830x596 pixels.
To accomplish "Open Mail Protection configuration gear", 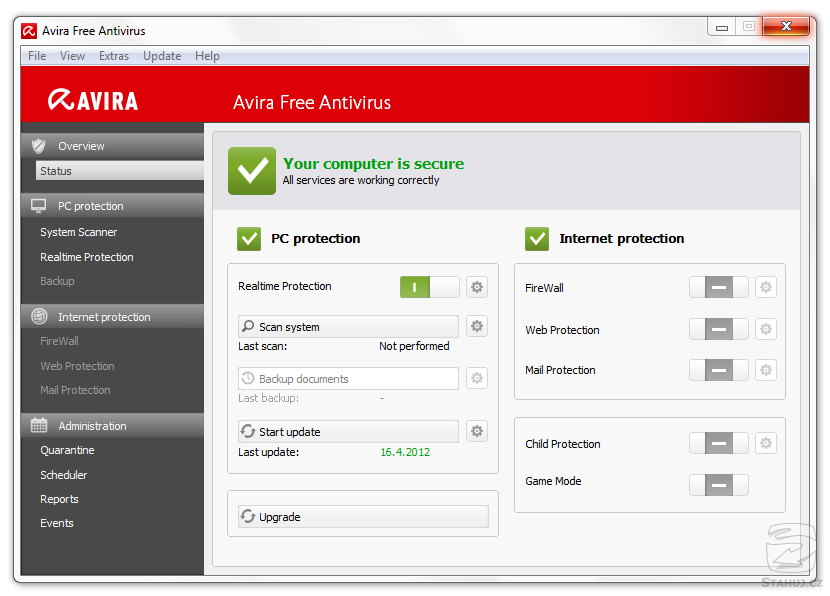I will [x=765, y=369].
